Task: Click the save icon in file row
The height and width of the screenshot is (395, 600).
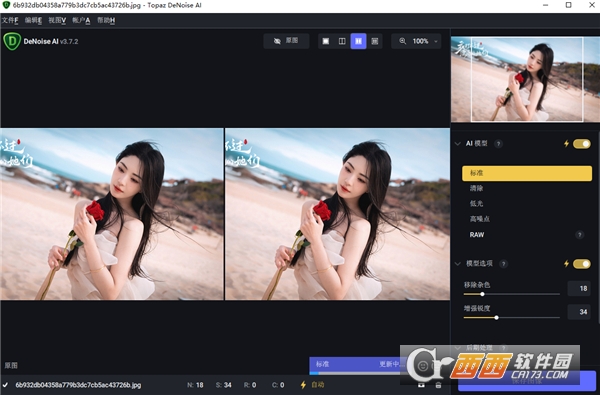Action: pos(421,385)
